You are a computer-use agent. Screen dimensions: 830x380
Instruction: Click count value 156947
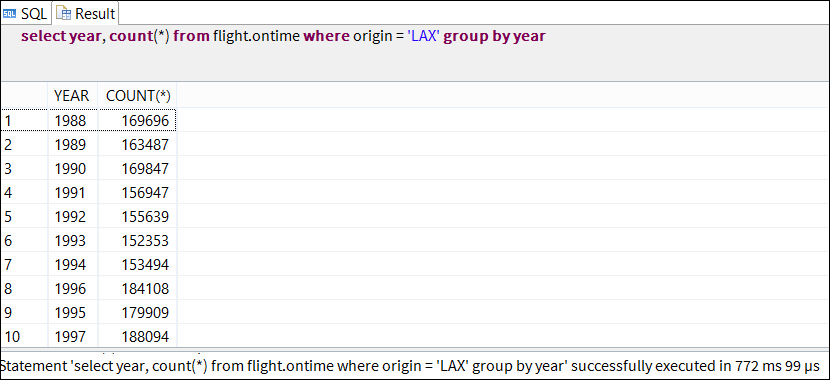[x=138, y=193]
